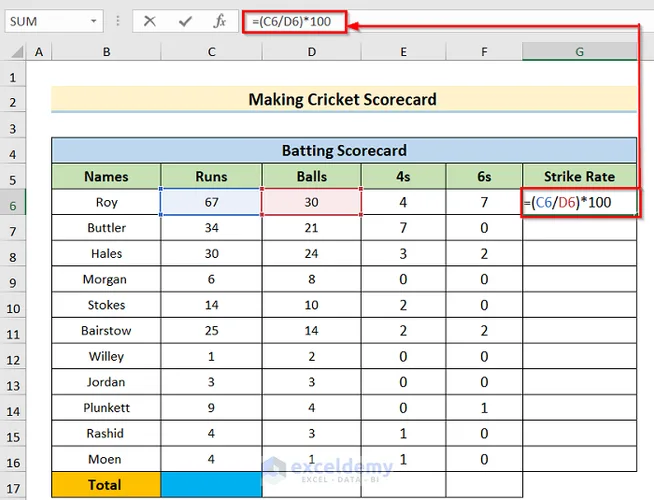Click the Bairstow name cell

pyautogui.click(x=106, y=331)
